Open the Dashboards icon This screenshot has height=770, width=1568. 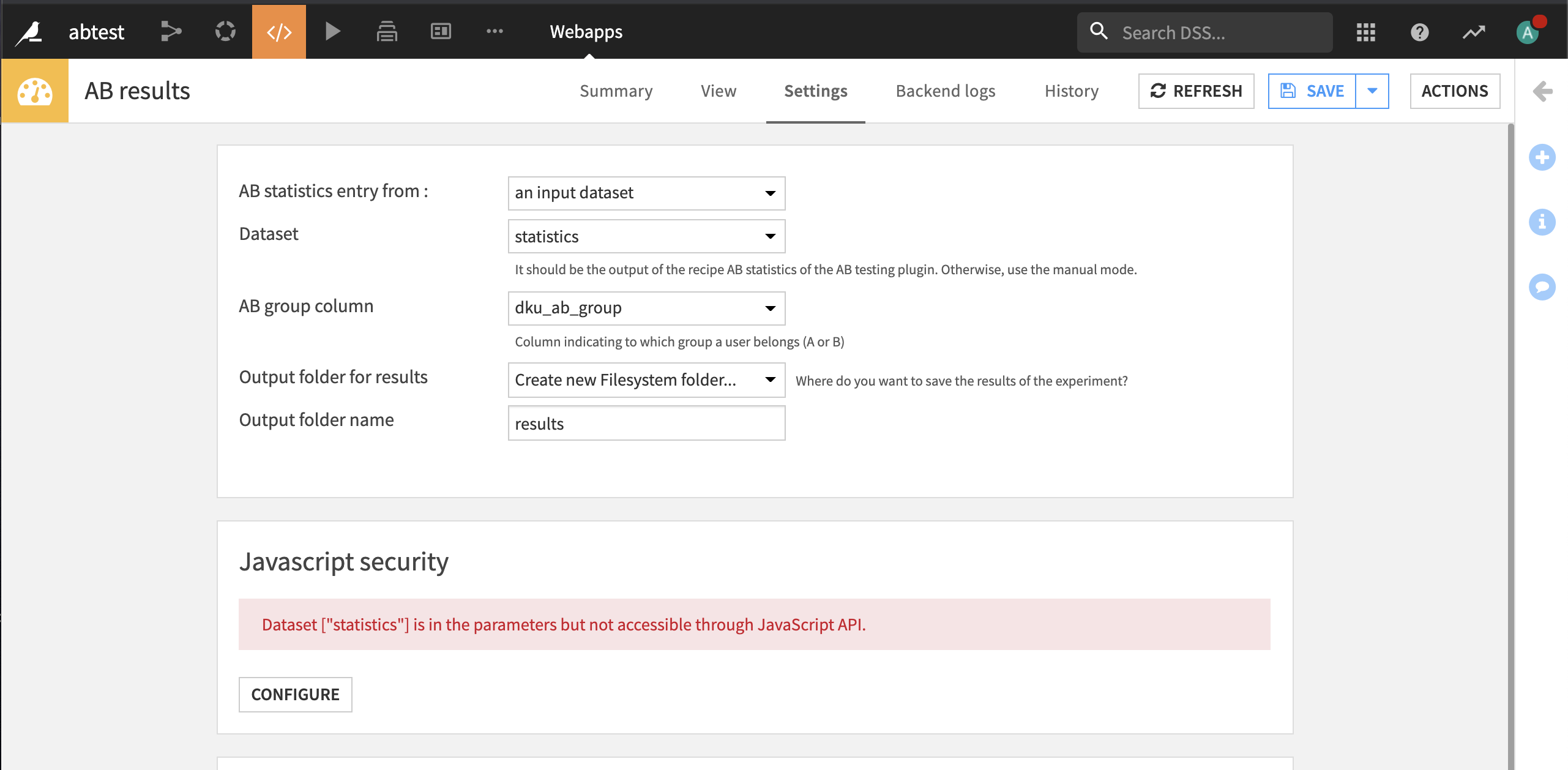coord(441,31)
